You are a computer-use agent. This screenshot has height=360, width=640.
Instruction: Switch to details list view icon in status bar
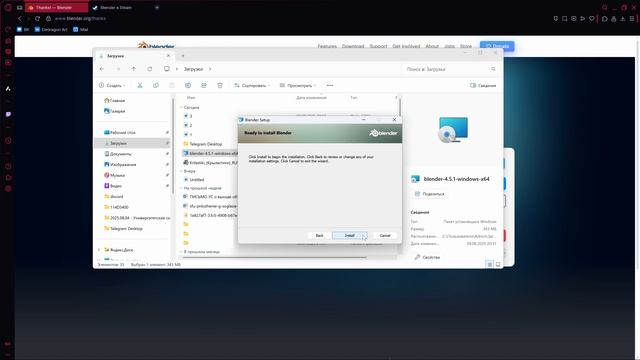[490, 264]
